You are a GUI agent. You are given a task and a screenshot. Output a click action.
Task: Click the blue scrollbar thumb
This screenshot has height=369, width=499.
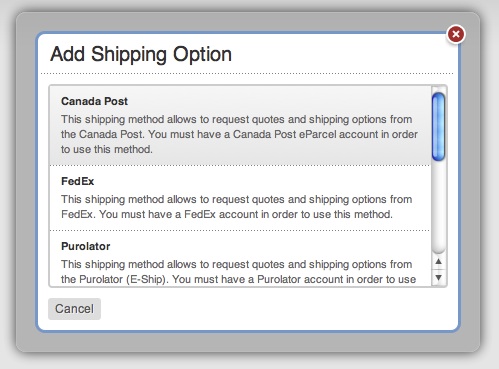[x=438, y=127]
